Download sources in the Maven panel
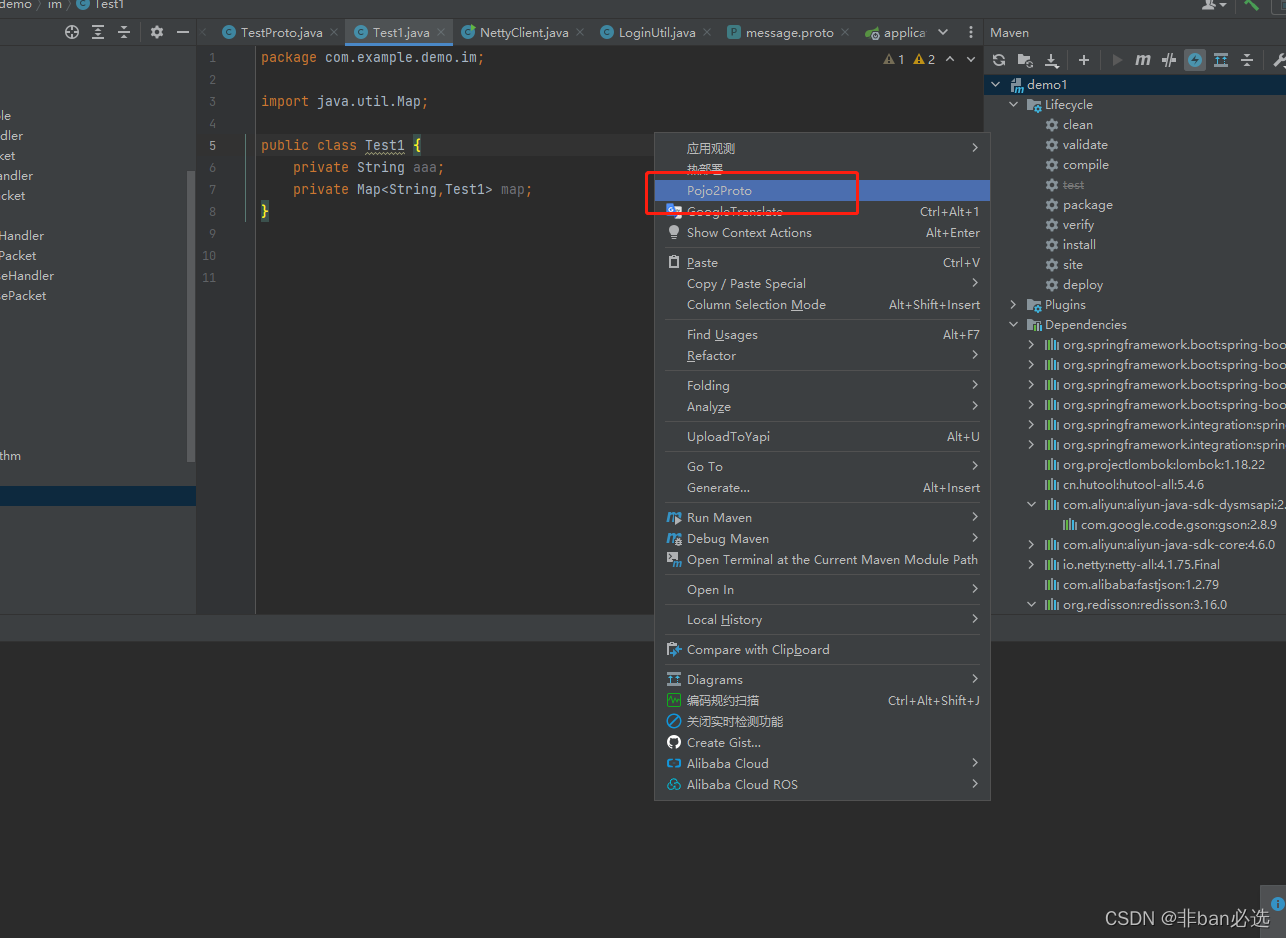This screenshot has height=938, width=1286. [x=1052, y=59]
